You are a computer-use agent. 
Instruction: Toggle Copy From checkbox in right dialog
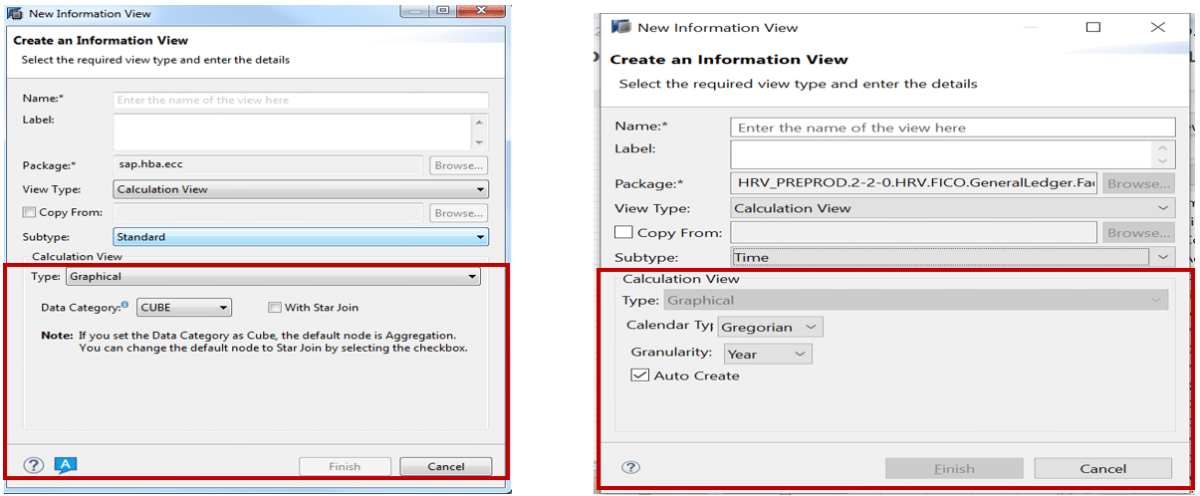point(624,232)
